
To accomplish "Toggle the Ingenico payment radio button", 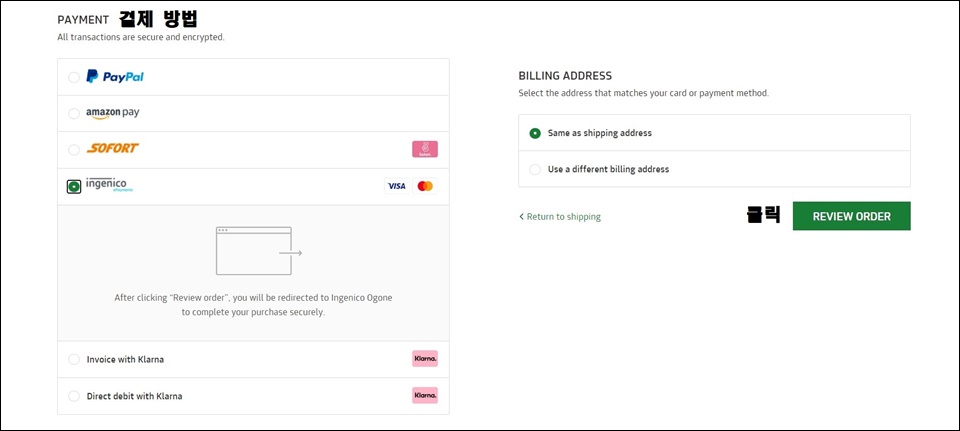I will tap(73, 186).
